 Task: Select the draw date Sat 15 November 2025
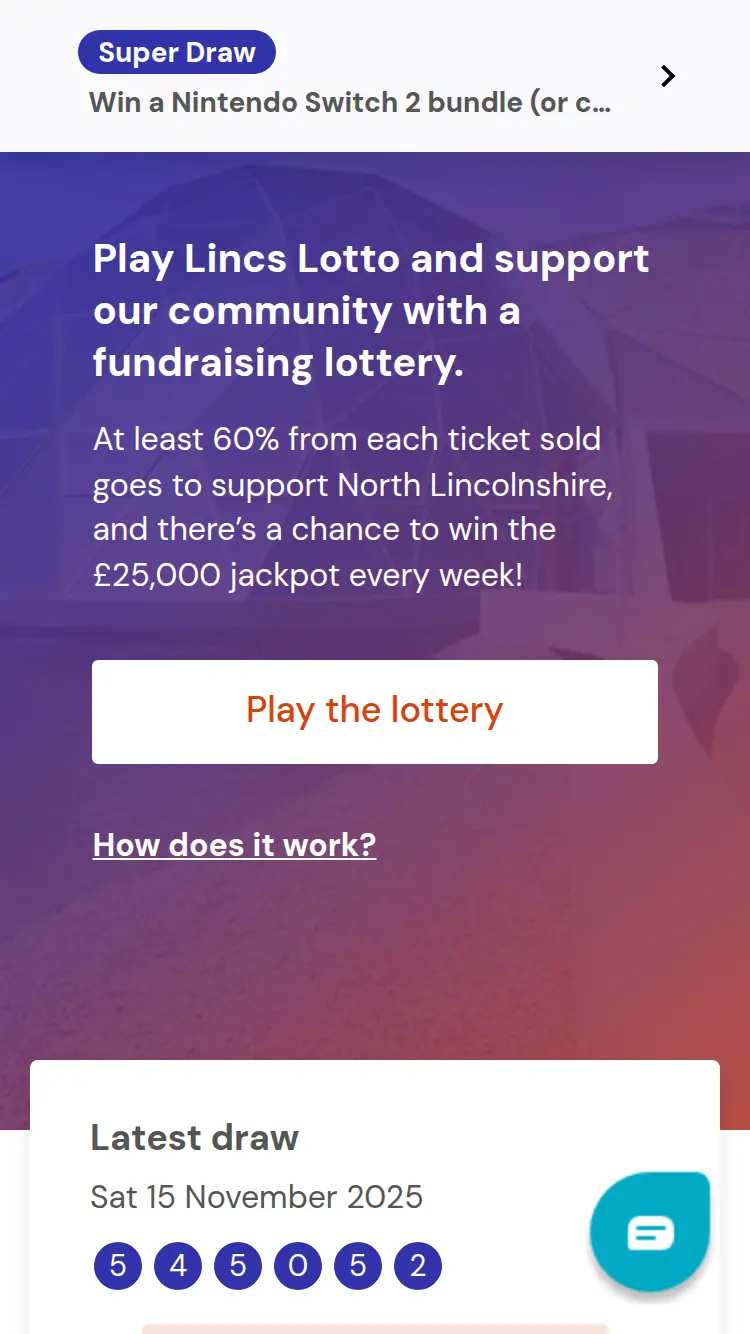point(257,1197)
